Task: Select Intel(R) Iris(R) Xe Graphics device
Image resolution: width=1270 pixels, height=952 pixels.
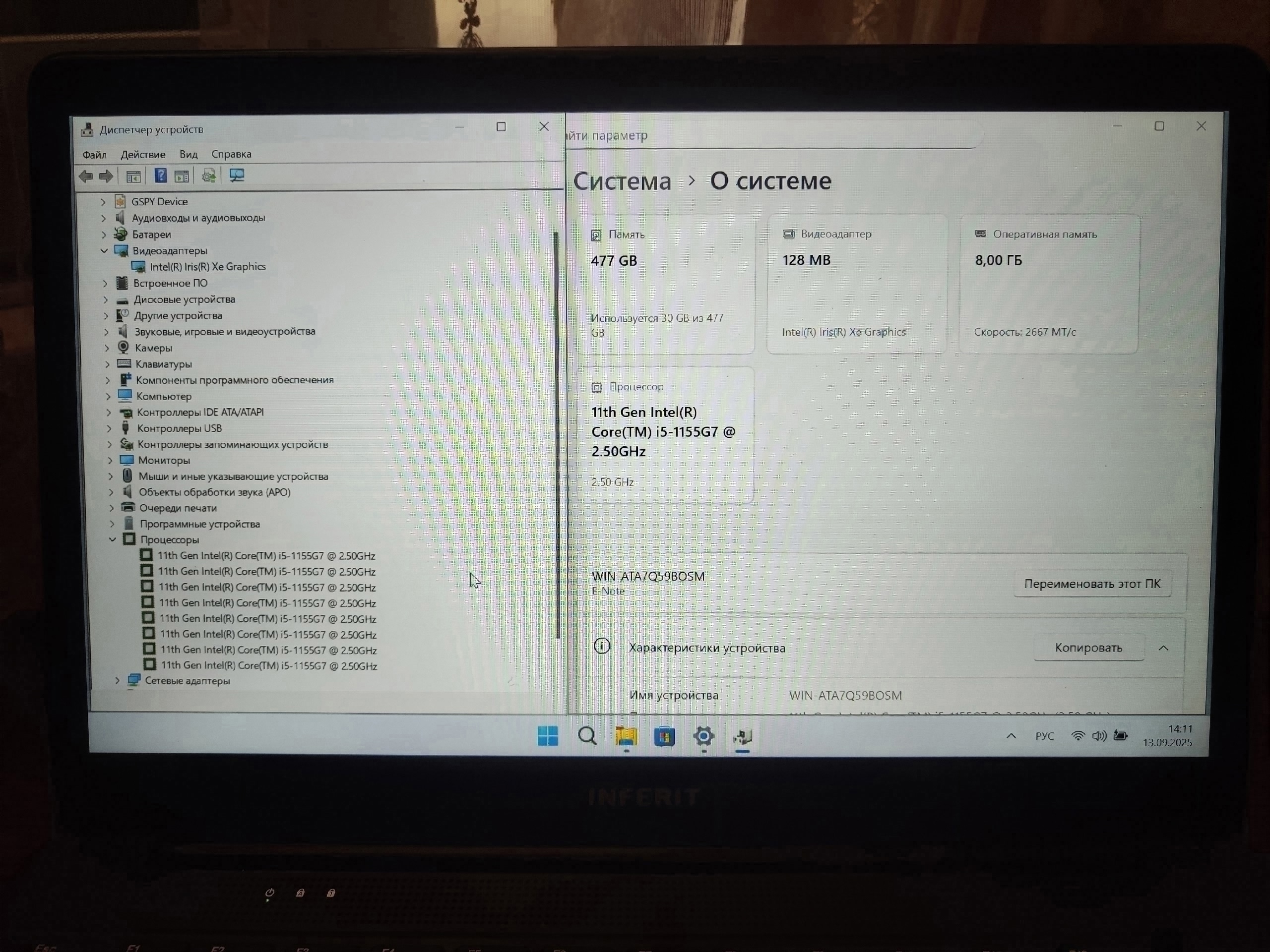Action: click(207, 267)
